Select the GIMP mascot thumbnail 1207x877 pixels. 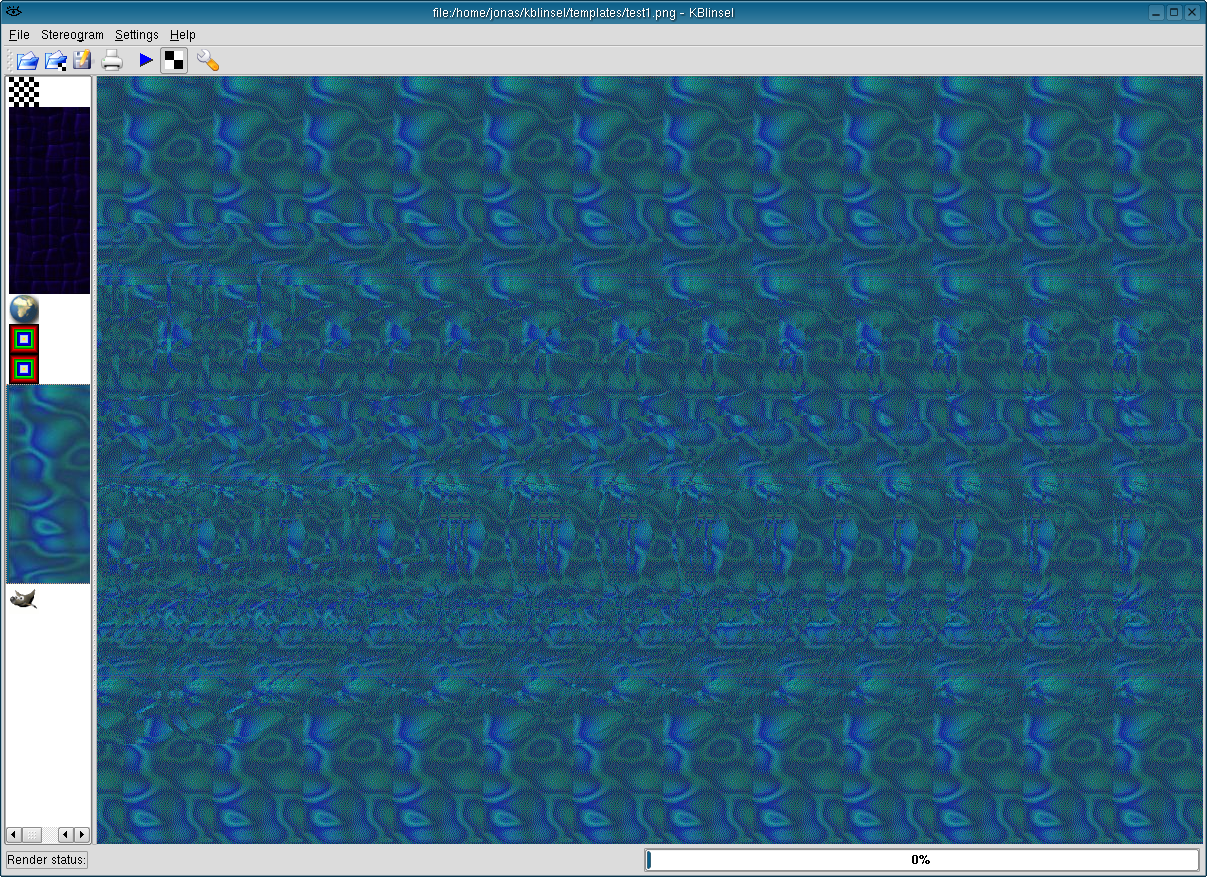(23, 599)
